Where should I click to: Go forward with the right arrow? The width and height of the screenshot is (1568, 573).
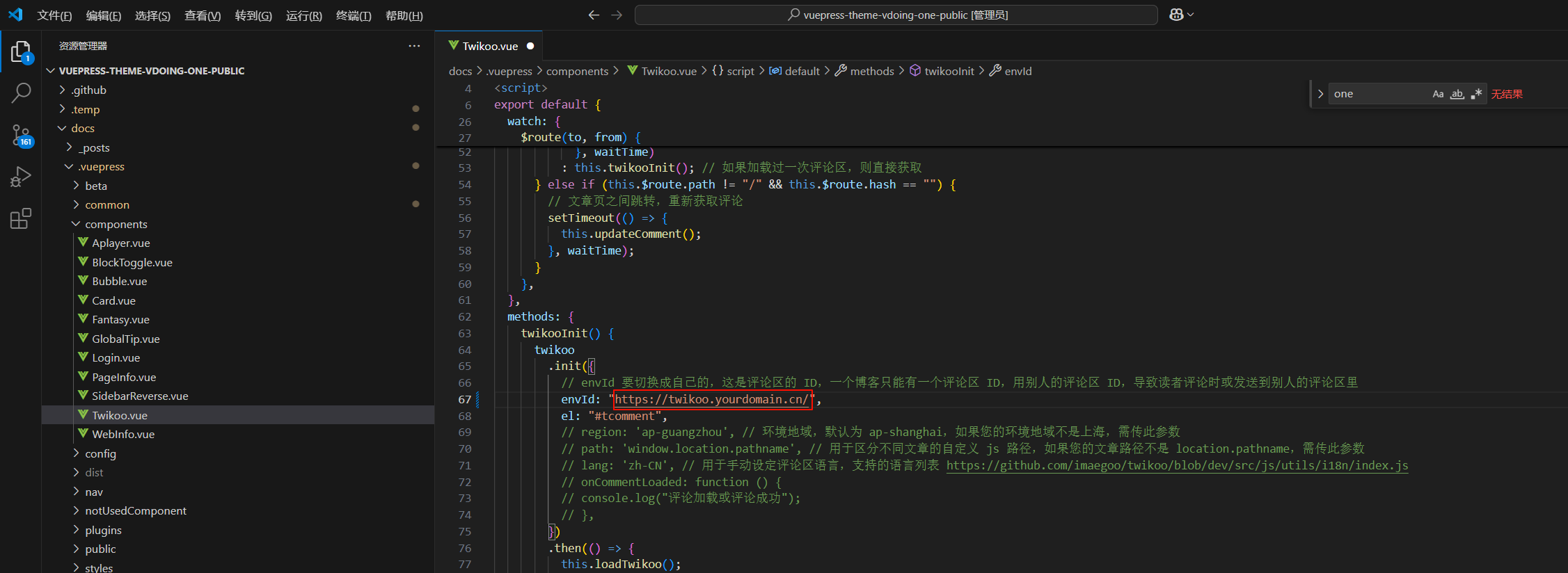[x=617, y=15]
